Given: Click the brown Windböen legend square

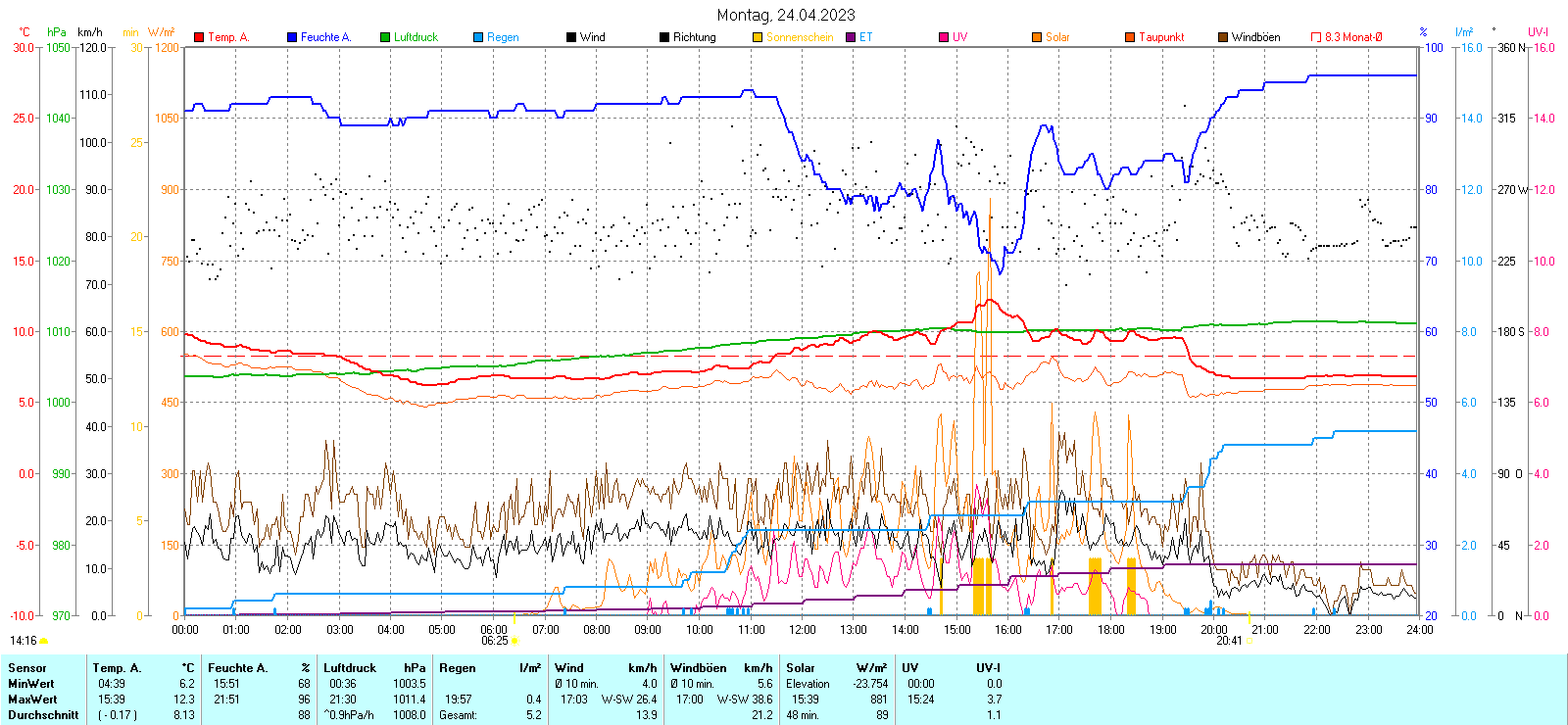Looking at the screenshot, I should (x=1223, y=37).
